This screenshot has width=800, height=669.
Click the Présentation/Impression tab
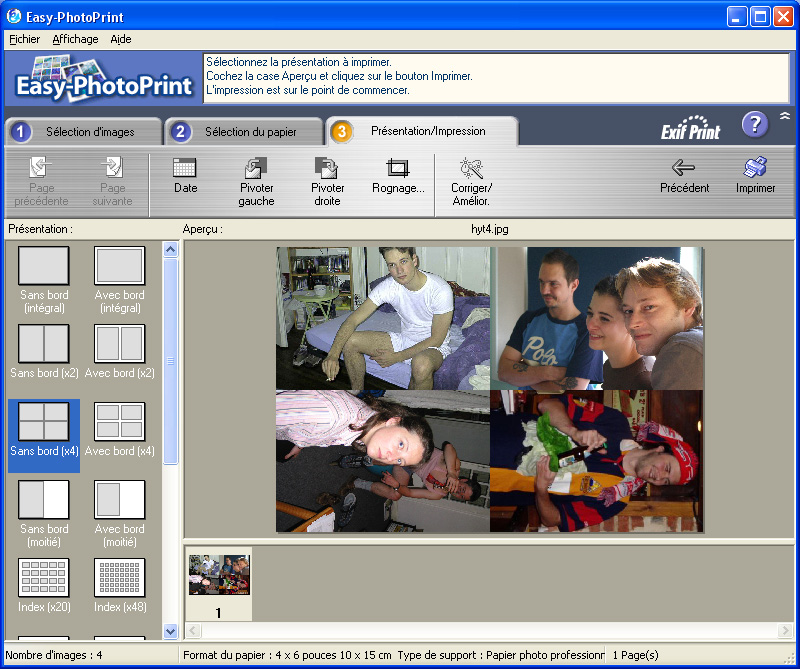tap(422, 131)
